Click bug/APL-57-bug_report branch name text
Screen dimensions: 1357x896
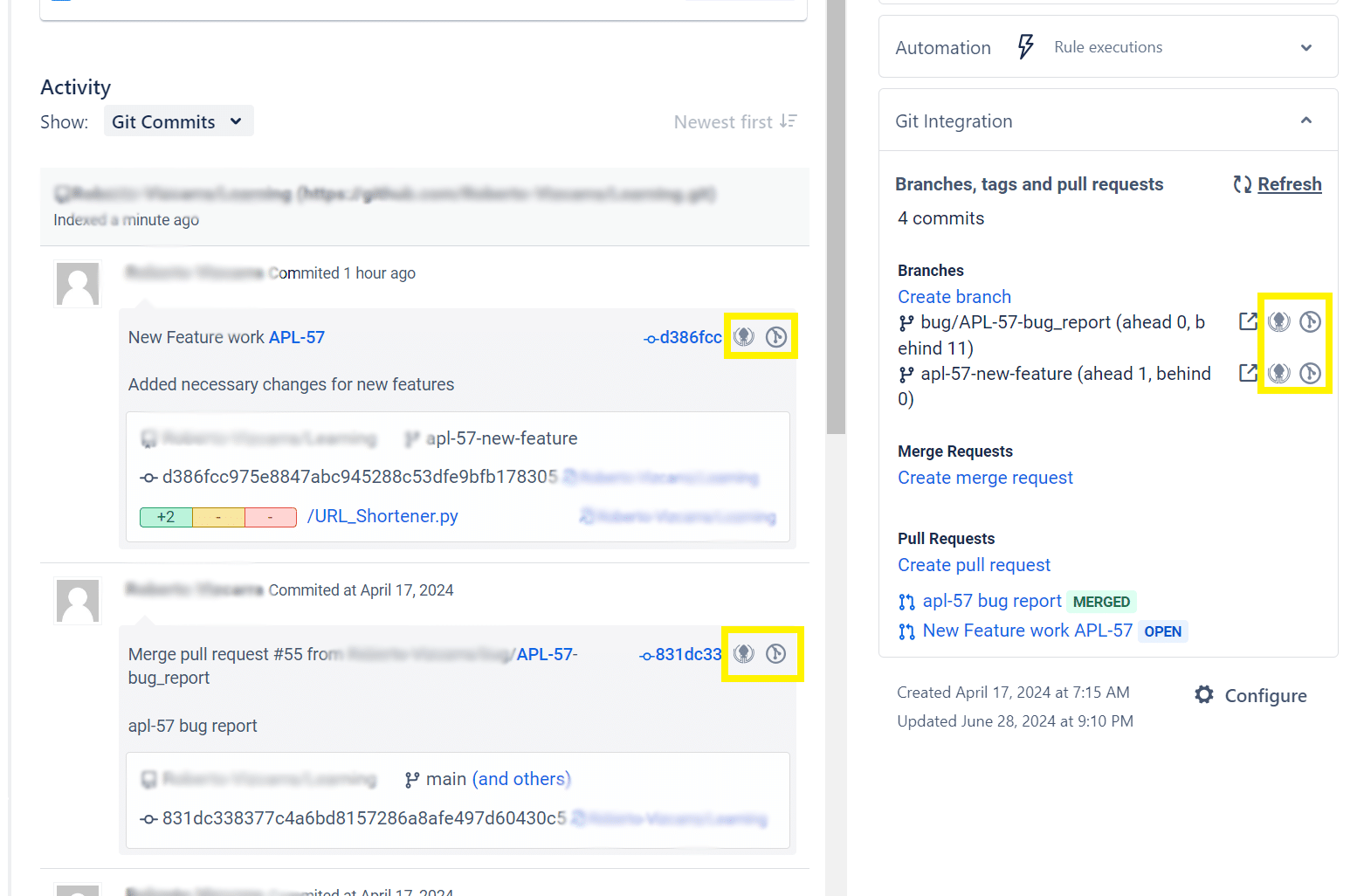(1051, 334)
